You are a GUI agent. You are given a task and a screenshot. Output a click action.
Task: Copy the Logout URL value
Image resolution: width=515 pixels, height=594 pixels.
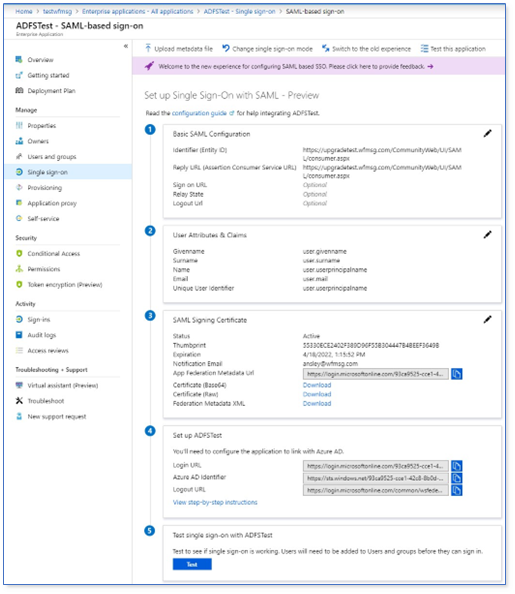coord(457,490)
